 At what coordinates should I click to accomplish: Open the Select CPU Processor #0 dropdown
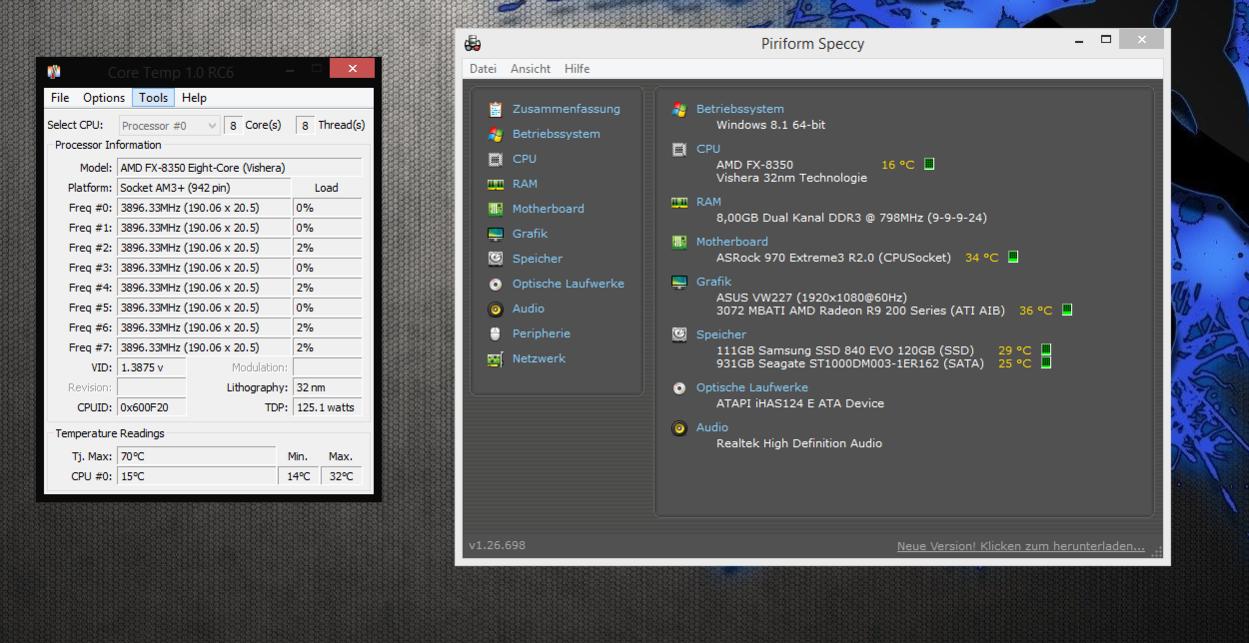[170, 125]
